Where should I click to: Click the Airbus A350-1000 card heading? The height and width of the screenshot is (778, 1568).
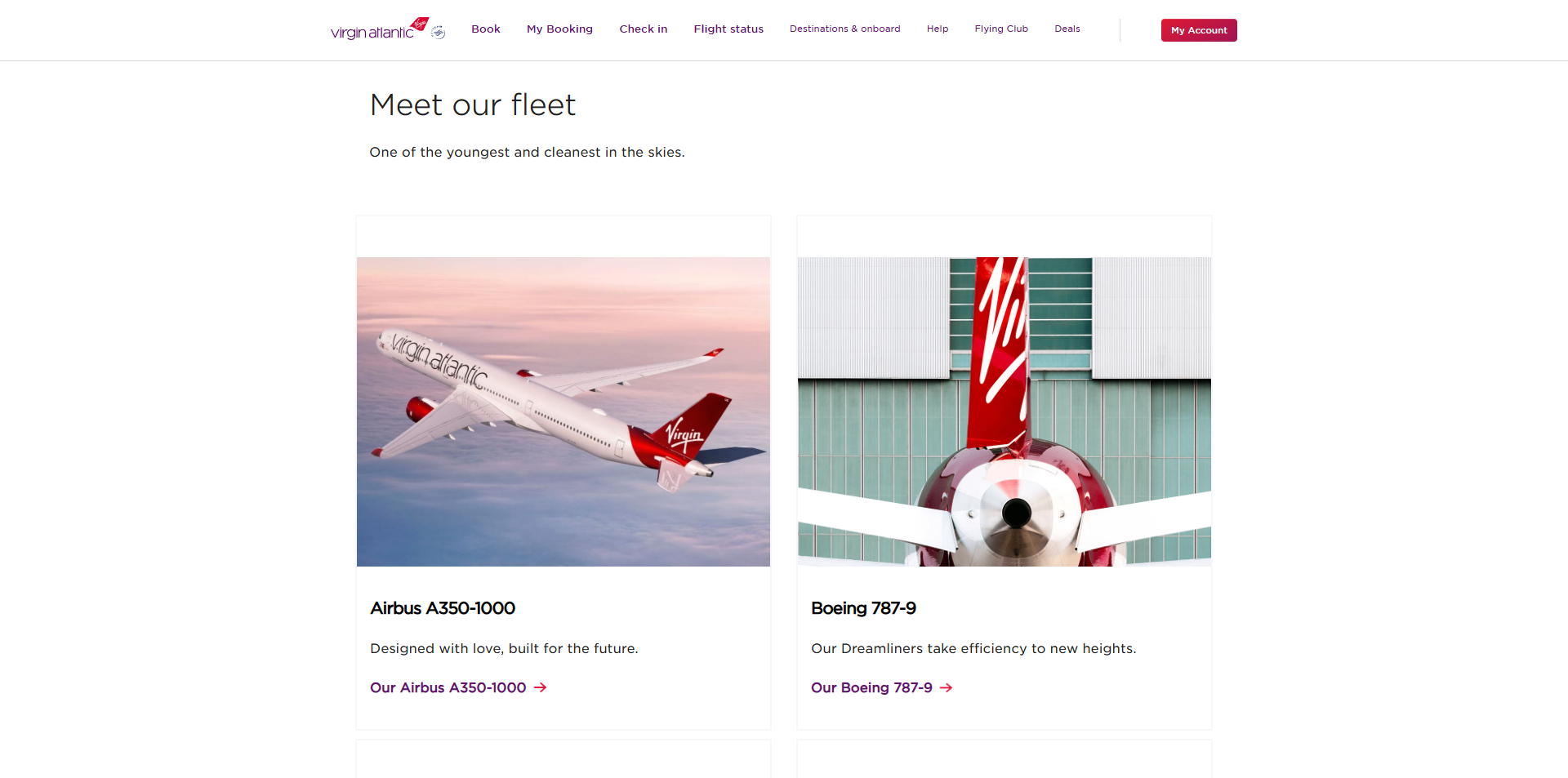442,608
